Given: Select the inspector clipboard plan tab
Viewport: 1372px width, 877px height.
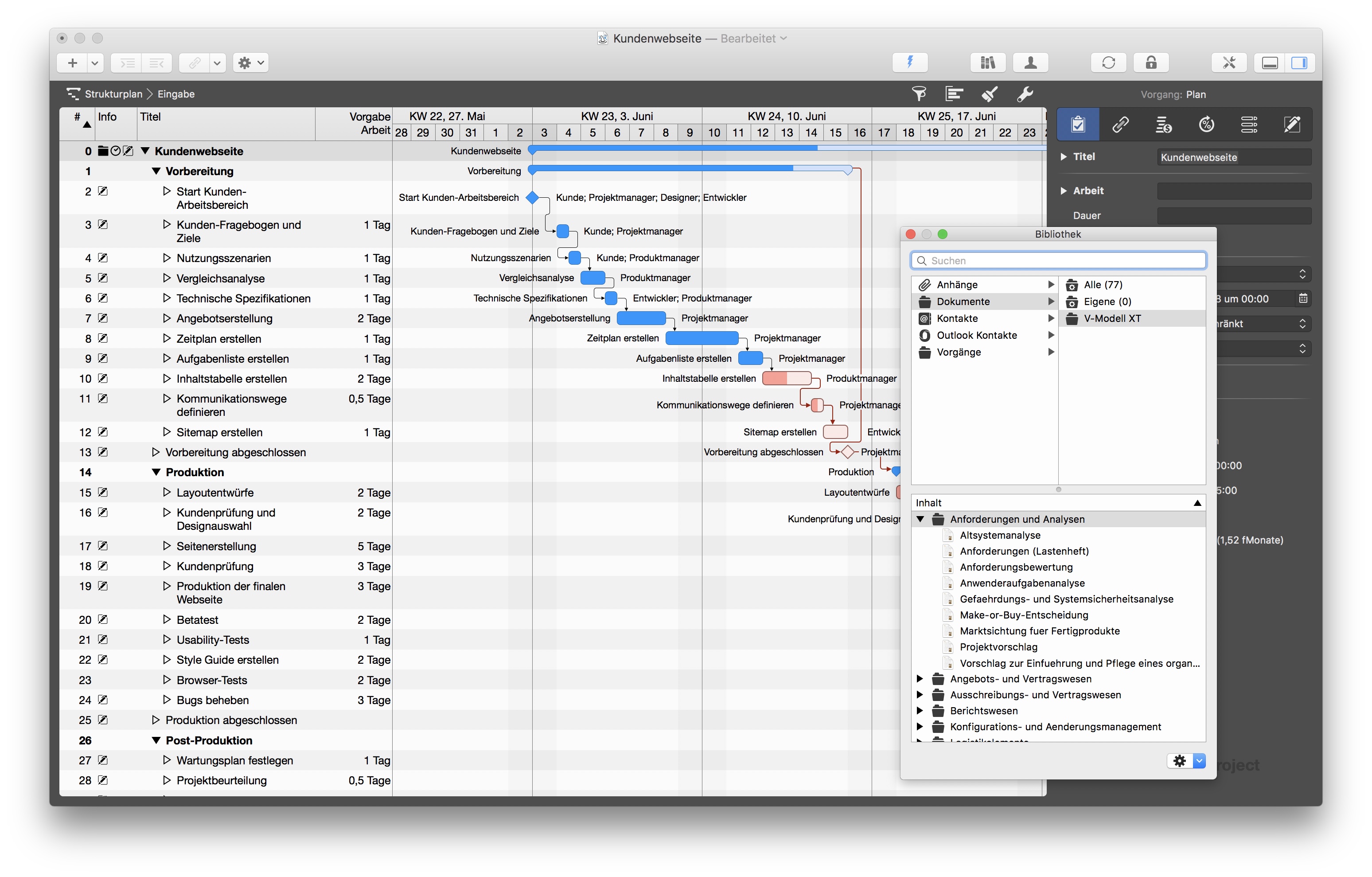Looking at the screenshot, I should (x=1078, y=124).
